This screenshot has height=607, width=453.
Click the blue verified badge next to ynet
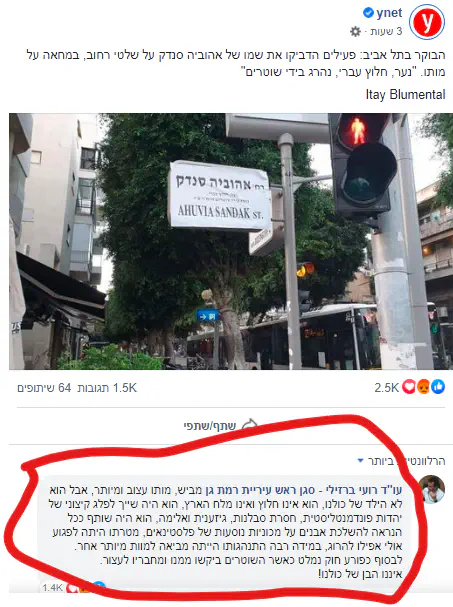point(368,13)
